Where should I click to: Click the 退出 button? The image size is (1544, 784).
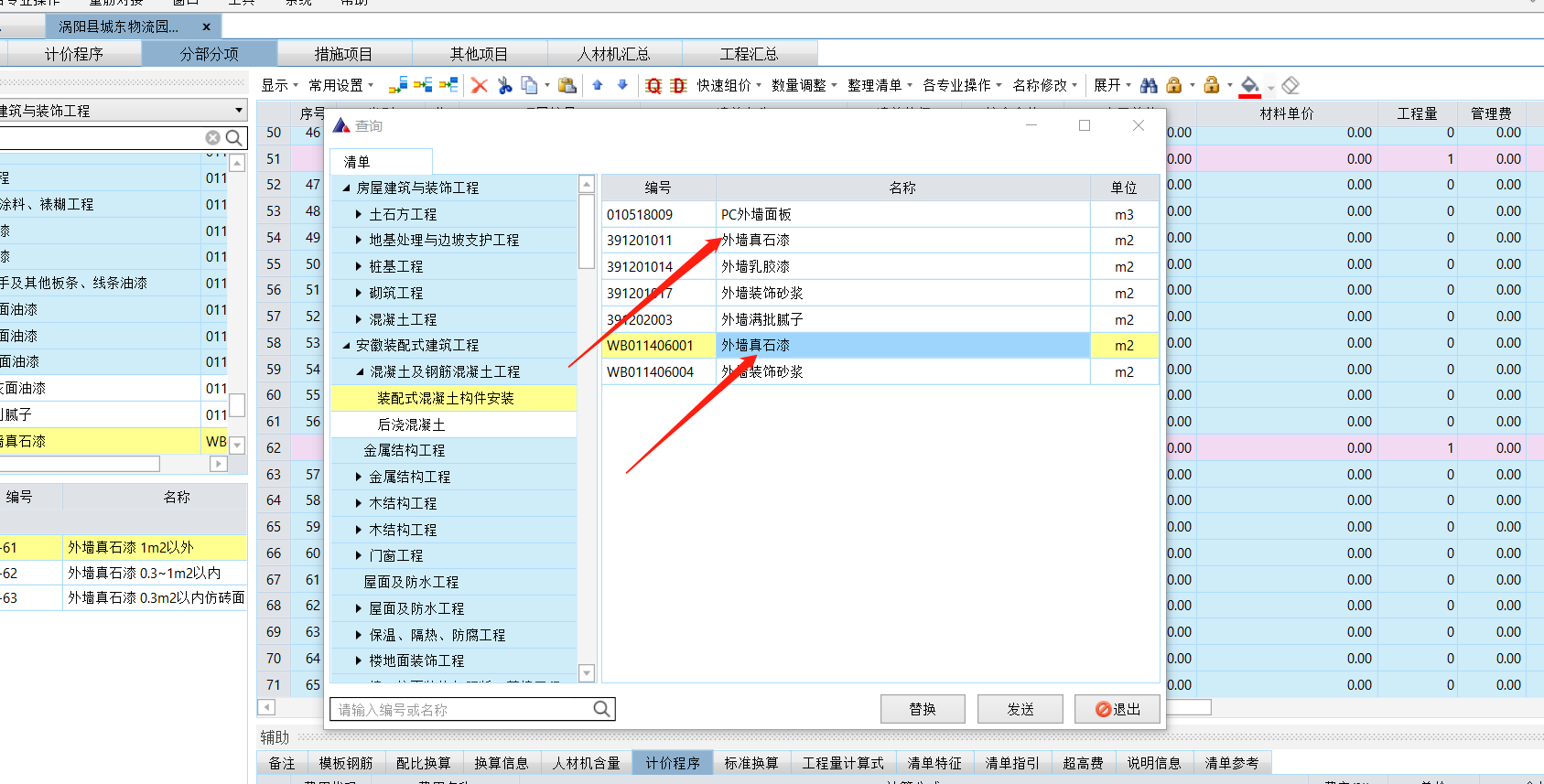click(x=1118, y=709)
